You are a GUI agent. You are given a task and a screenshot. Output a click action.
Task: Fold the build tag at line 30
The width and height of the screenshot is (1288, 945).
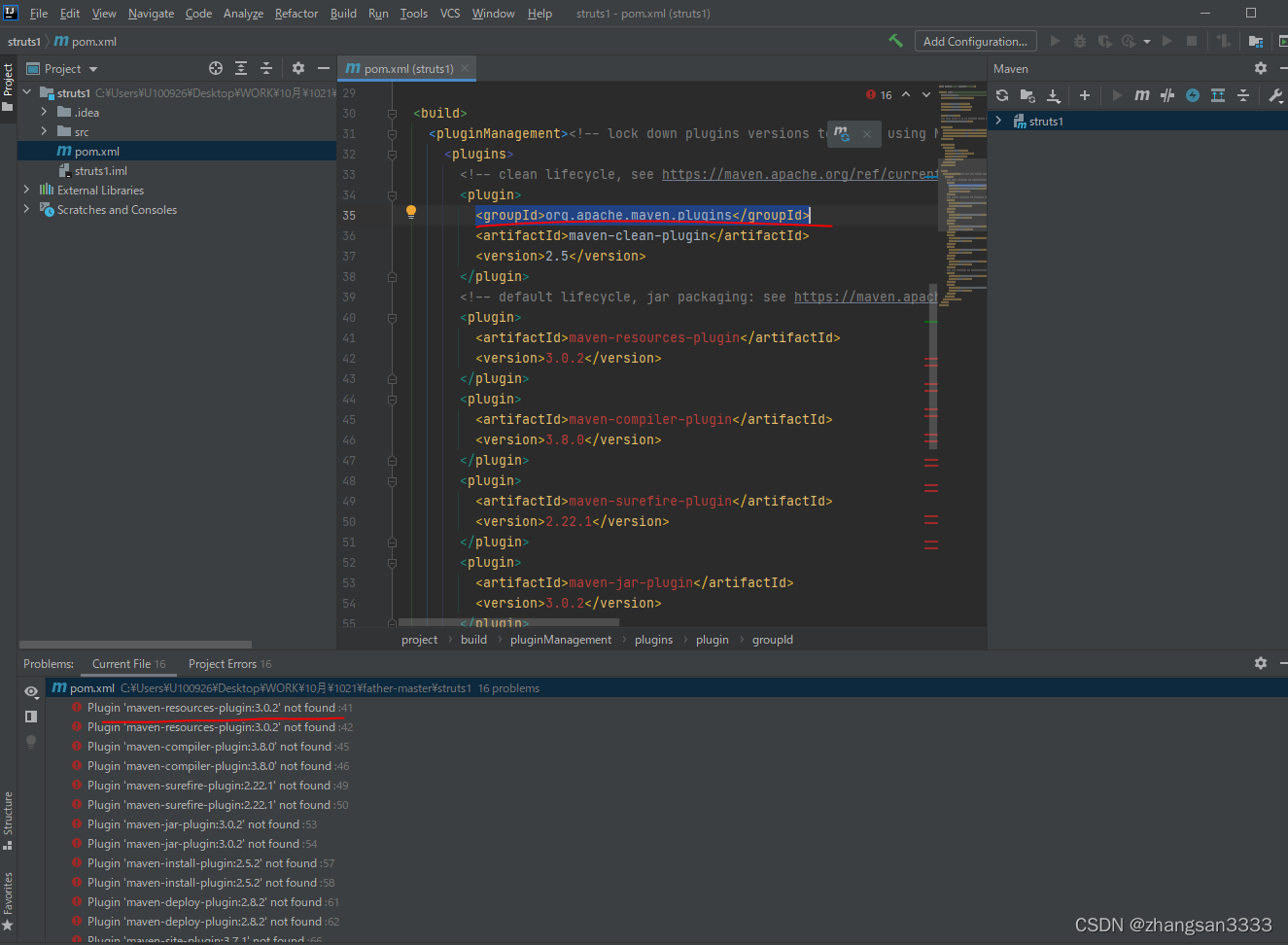(392, 113)
